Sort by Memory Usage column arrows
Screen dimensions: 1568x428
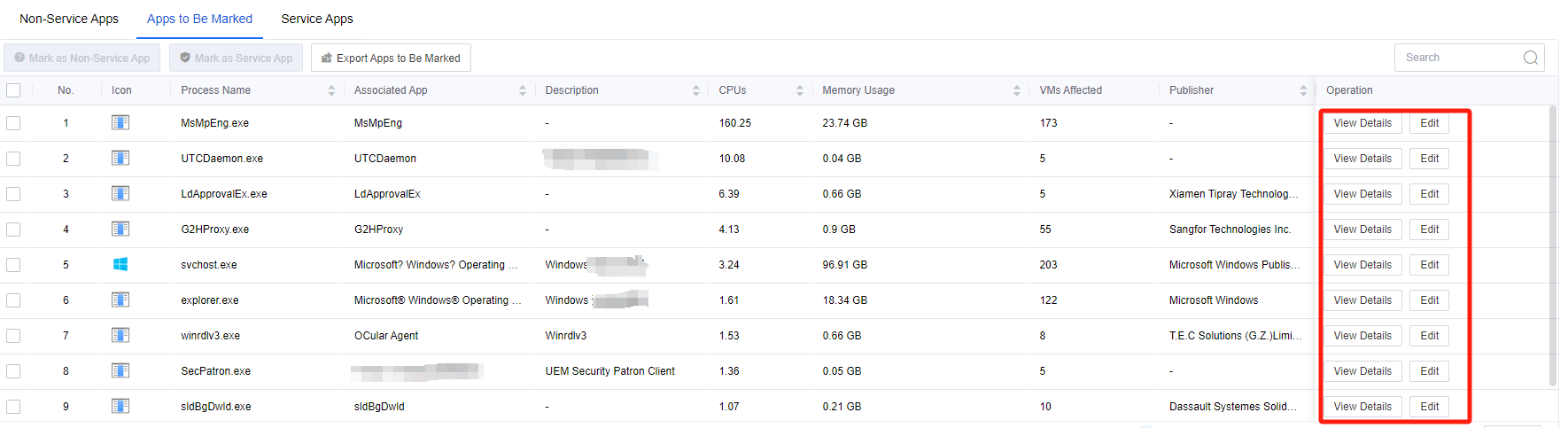click(1016, 90)
